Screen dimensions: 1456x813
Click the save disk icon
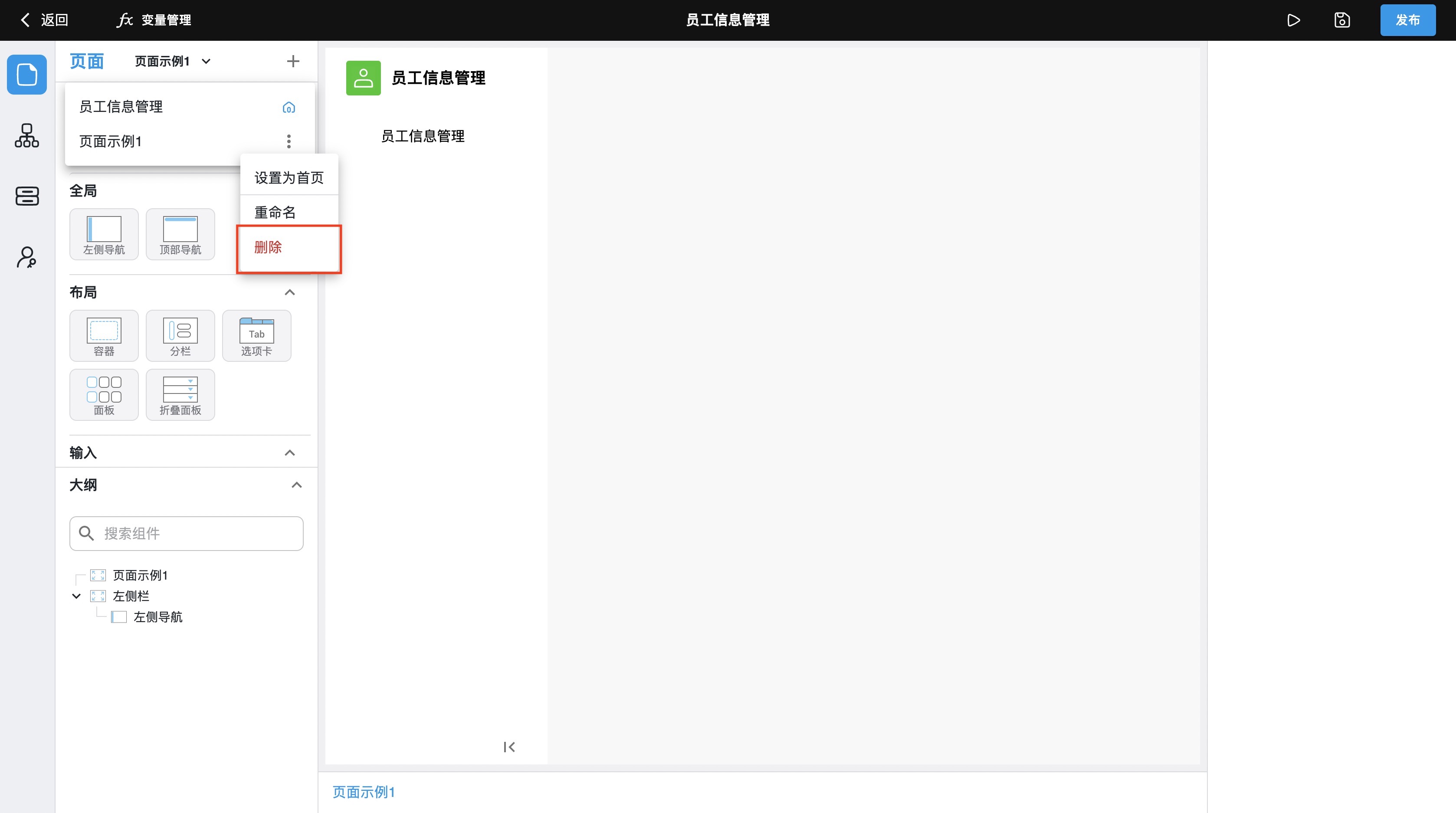(x=1342, y=20)
